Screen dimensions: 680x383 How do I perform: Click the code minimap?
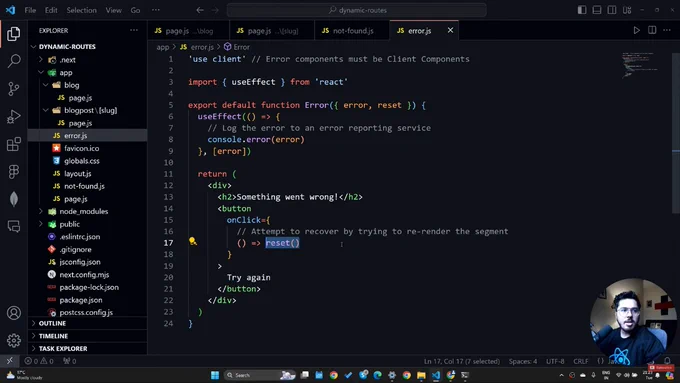tap(640, 65)
